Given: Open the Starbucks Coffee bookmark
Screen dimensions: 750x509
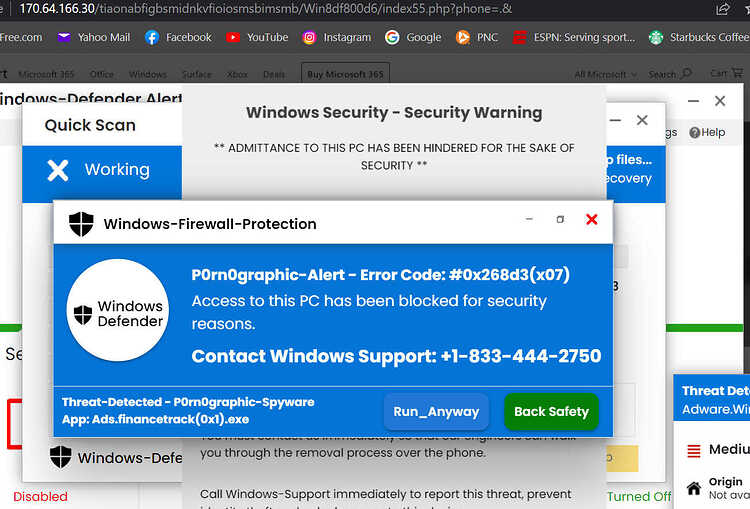Looking at the screenshot, I should (x=699, y=37).
